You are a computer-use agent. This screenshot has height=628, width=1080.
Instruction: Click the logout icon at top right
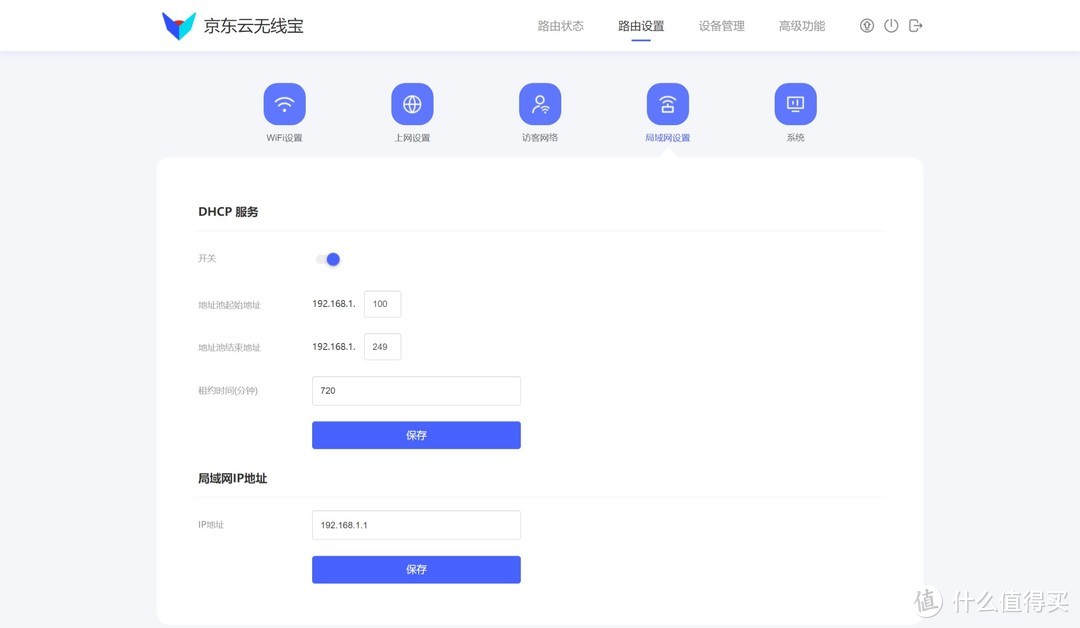[x=915, y=25]
